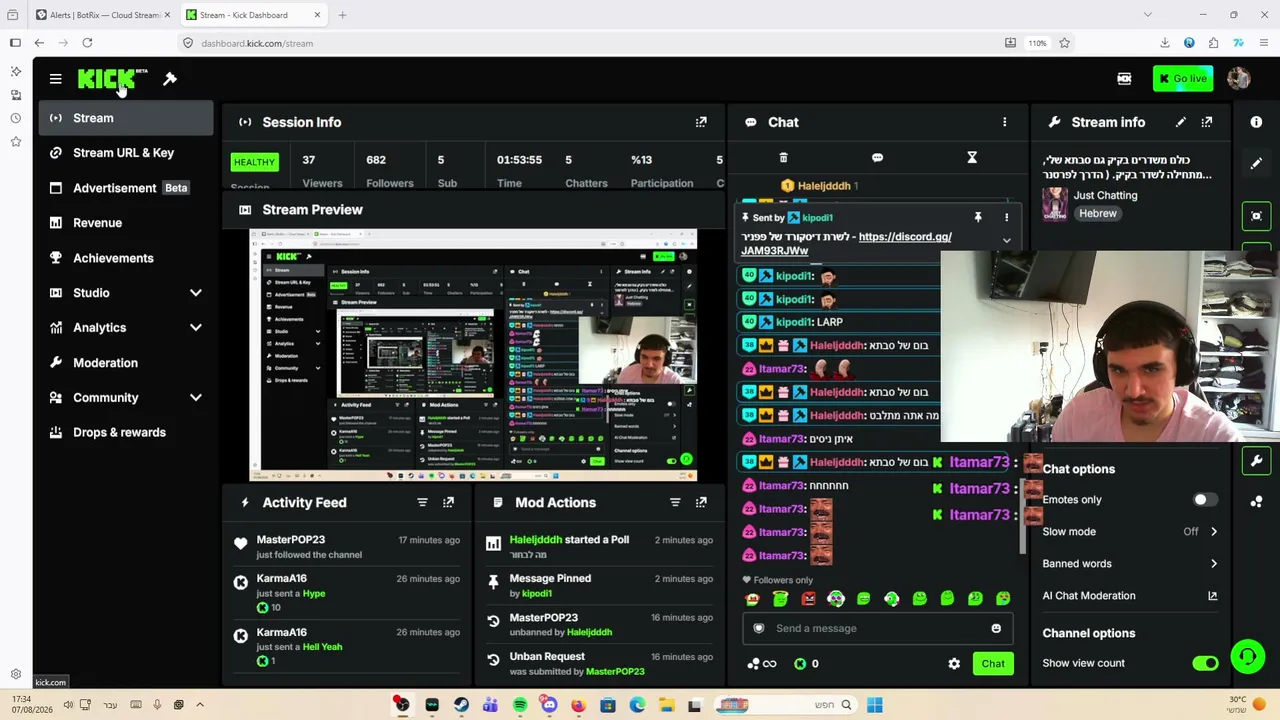
Task: Open the emoji picker in message box
Action: pyautogui.click(x=996, y=628)
